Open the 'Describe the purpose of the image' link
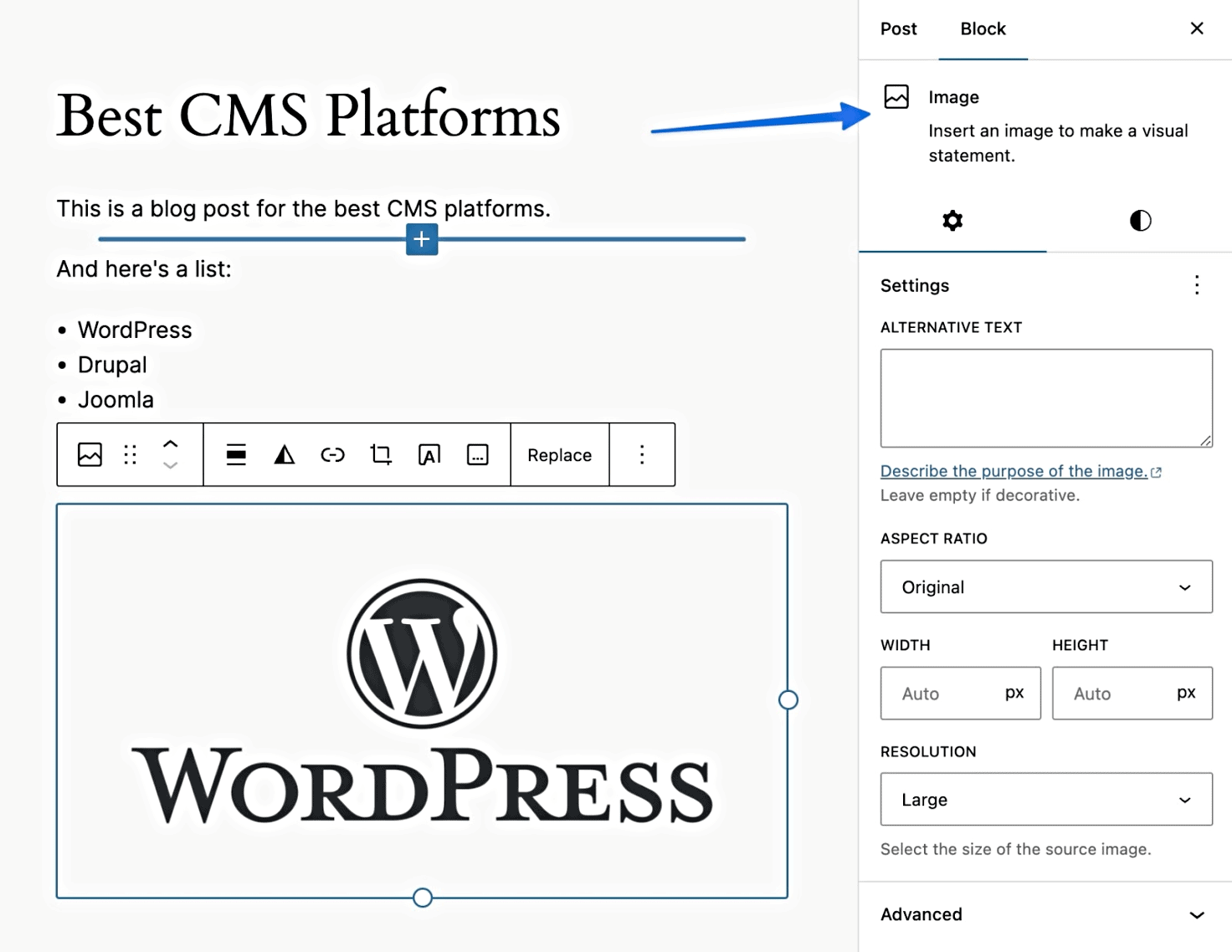This screenshot has height=952, width=1232. pos(1014,470)
